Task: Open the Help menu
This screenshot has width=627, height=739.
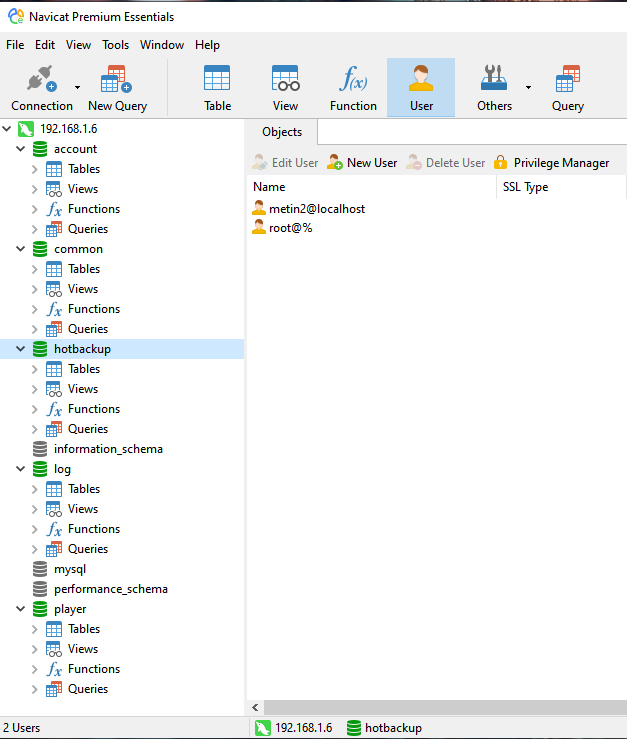Action: tap(207, 45)
